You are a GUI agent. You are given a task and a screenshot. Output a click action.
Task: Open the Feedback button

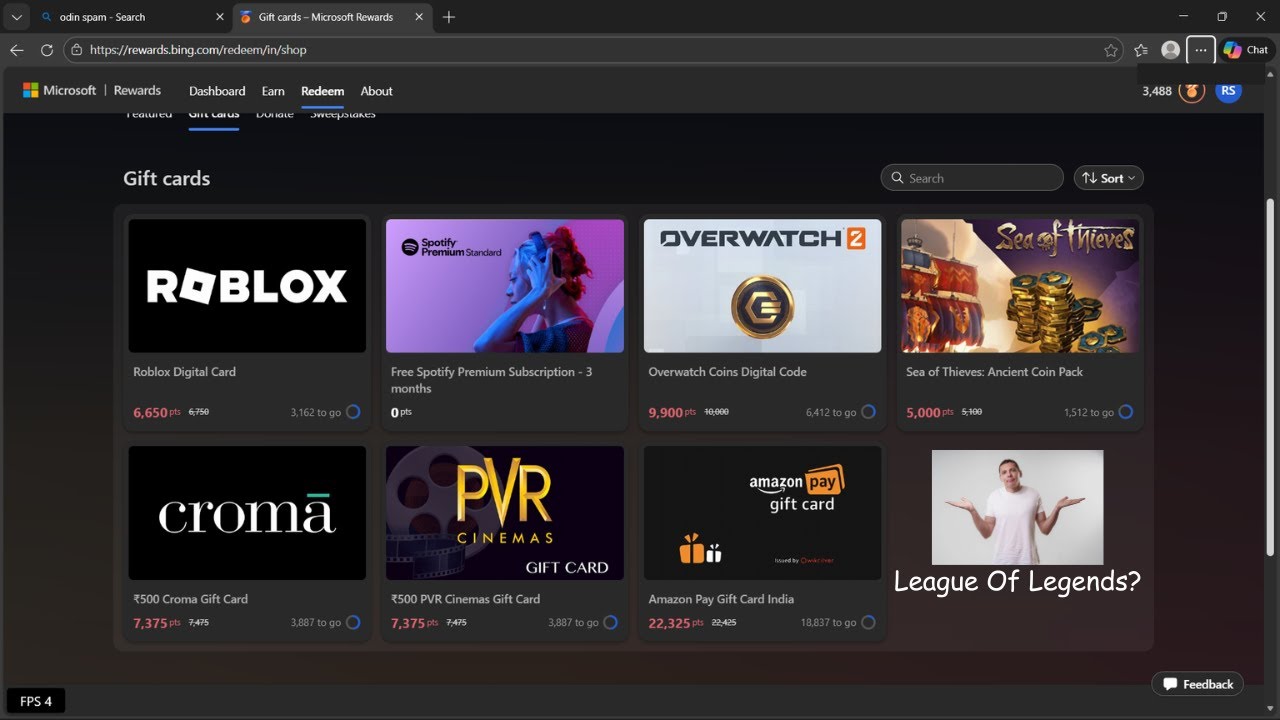coord(1198,684)
